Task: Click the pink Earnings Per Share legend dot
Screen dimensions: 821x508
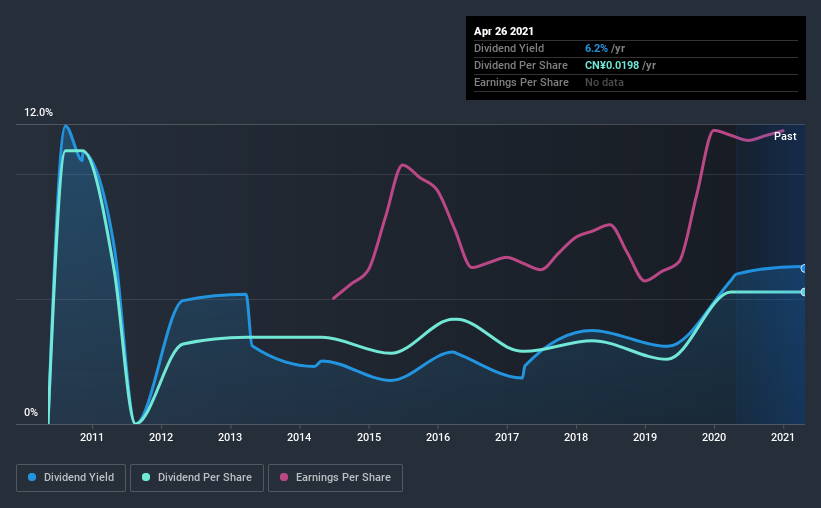Action: tap(284, 477)
